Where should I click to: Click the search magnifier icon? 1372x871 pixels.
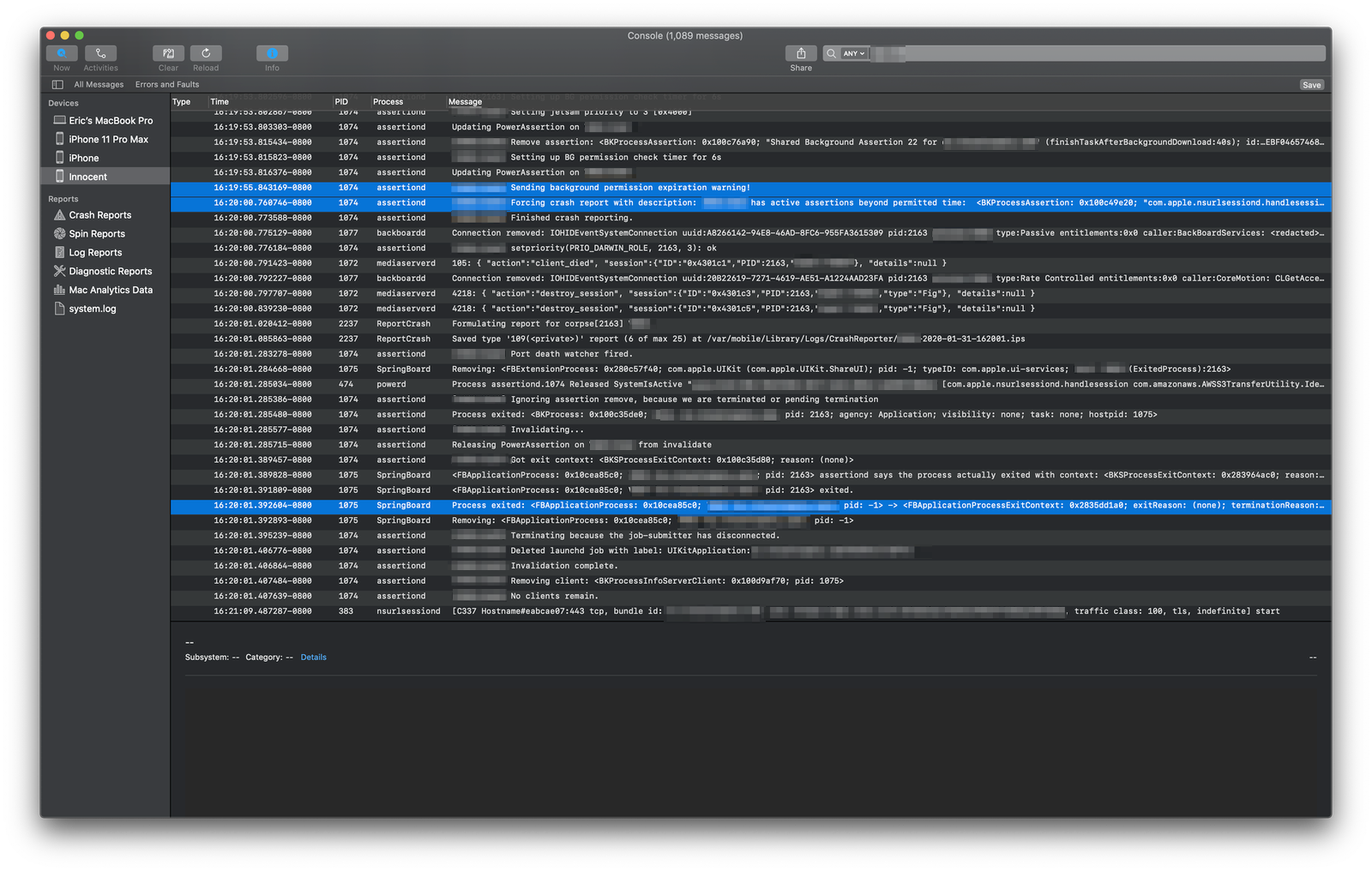[831, 53]
